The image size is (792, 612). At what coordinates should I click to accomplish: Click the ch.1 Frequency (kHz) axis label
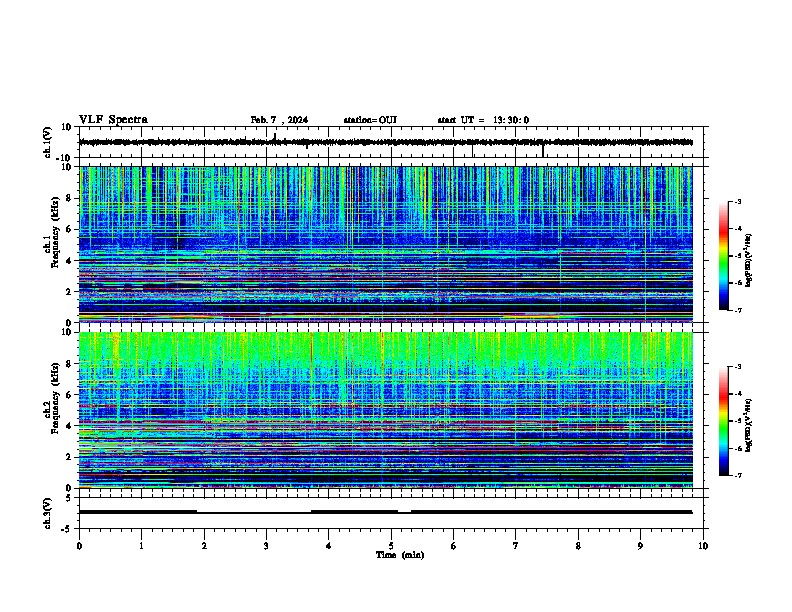52,233
